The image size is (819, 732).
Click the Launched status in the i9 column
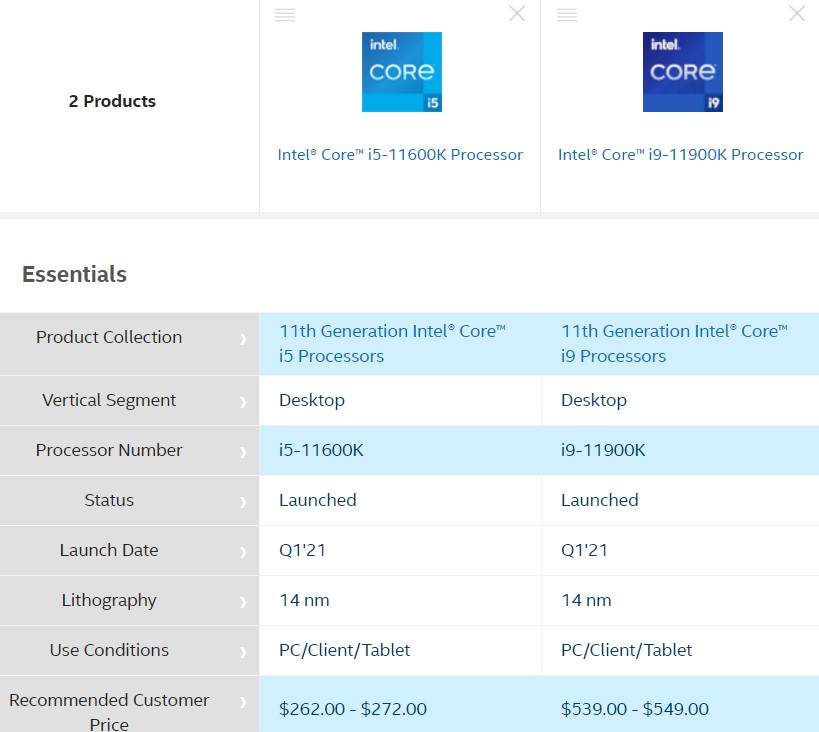coord(600,500)
